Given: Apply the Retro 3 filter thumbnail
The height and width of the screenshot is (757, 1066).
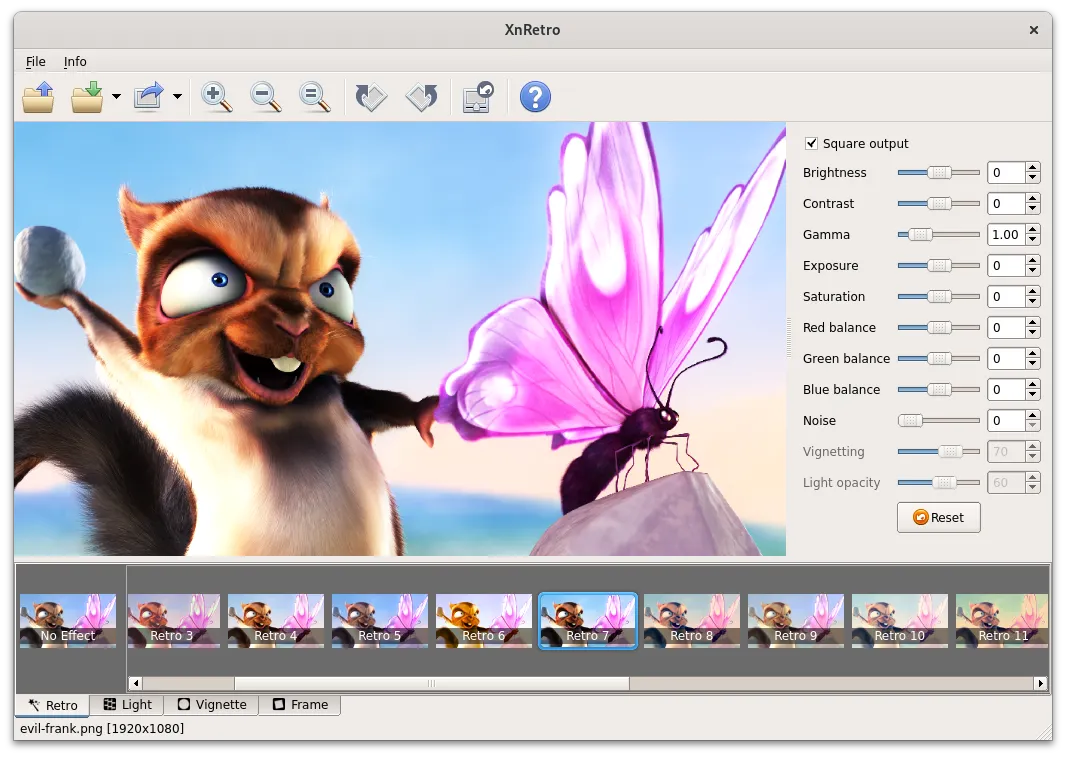Looking at the screenshot, I should [173, 621].
